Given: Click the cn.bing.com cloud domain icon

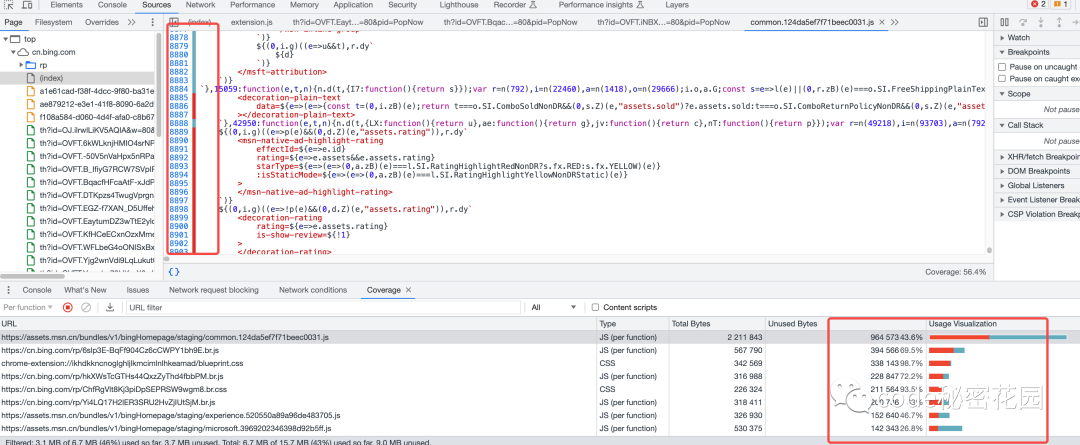Looking at the screenshot, I should coord(23,52).
